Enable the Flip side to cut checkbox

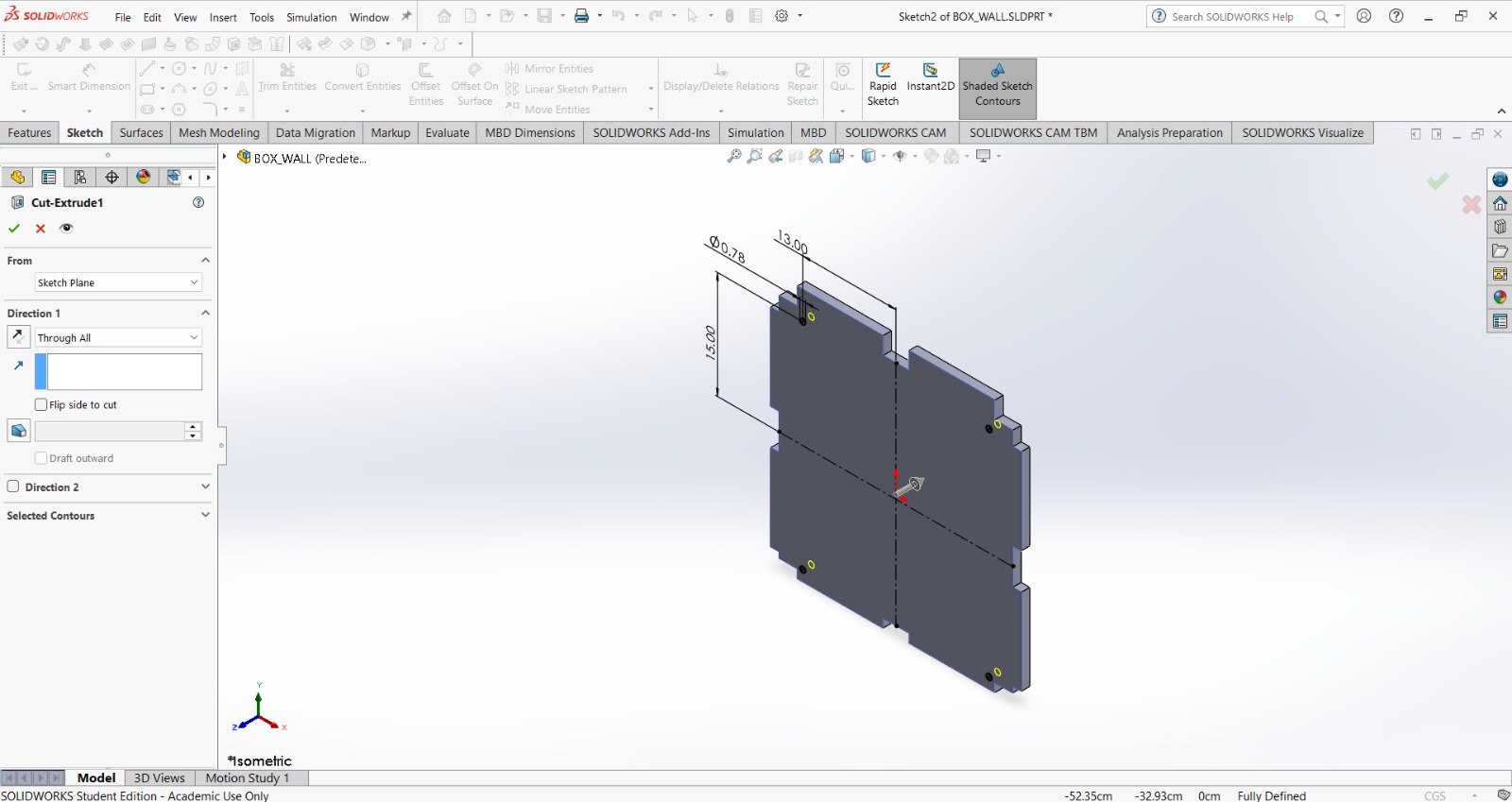pos(41,404)
